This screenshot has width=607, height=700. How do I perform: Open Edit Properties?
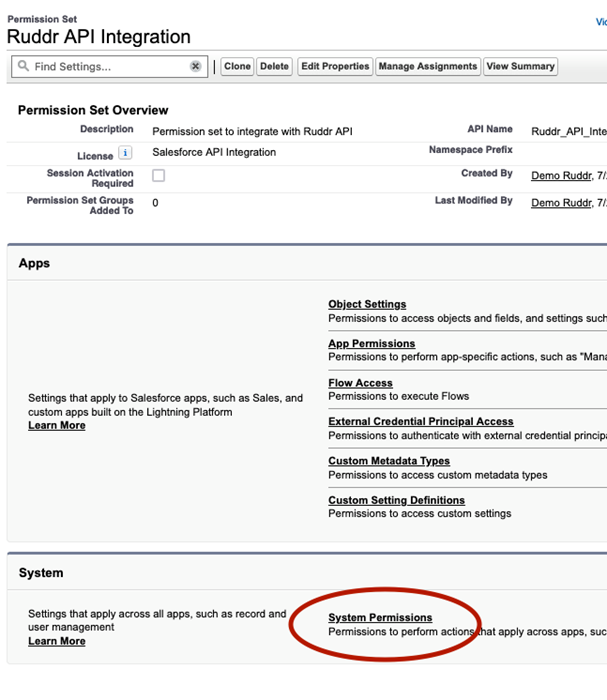click(335, 67)
